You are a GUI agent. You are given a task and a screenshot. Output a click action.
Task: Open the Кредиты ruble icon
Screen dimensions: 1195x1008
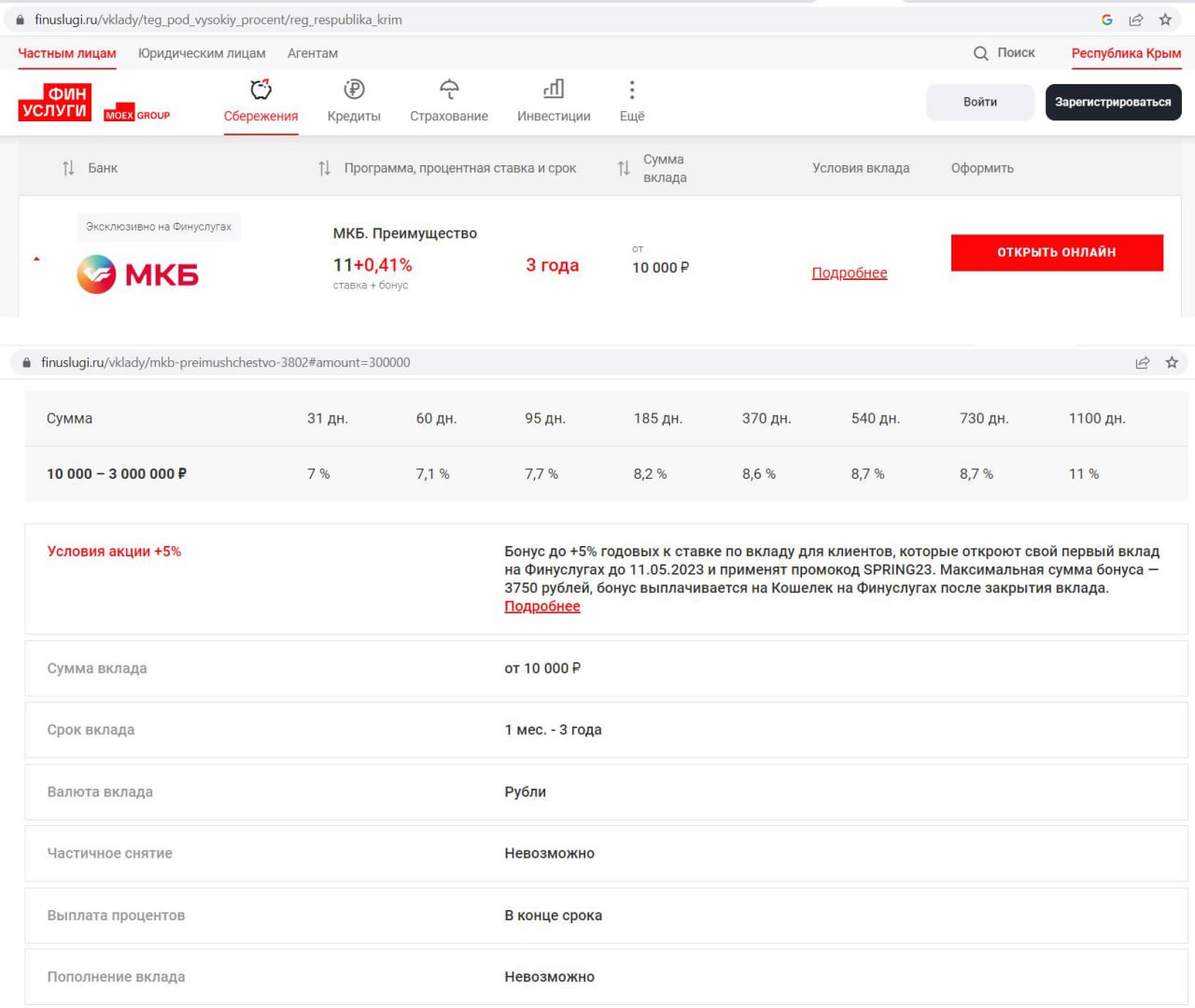pos(354,90)
